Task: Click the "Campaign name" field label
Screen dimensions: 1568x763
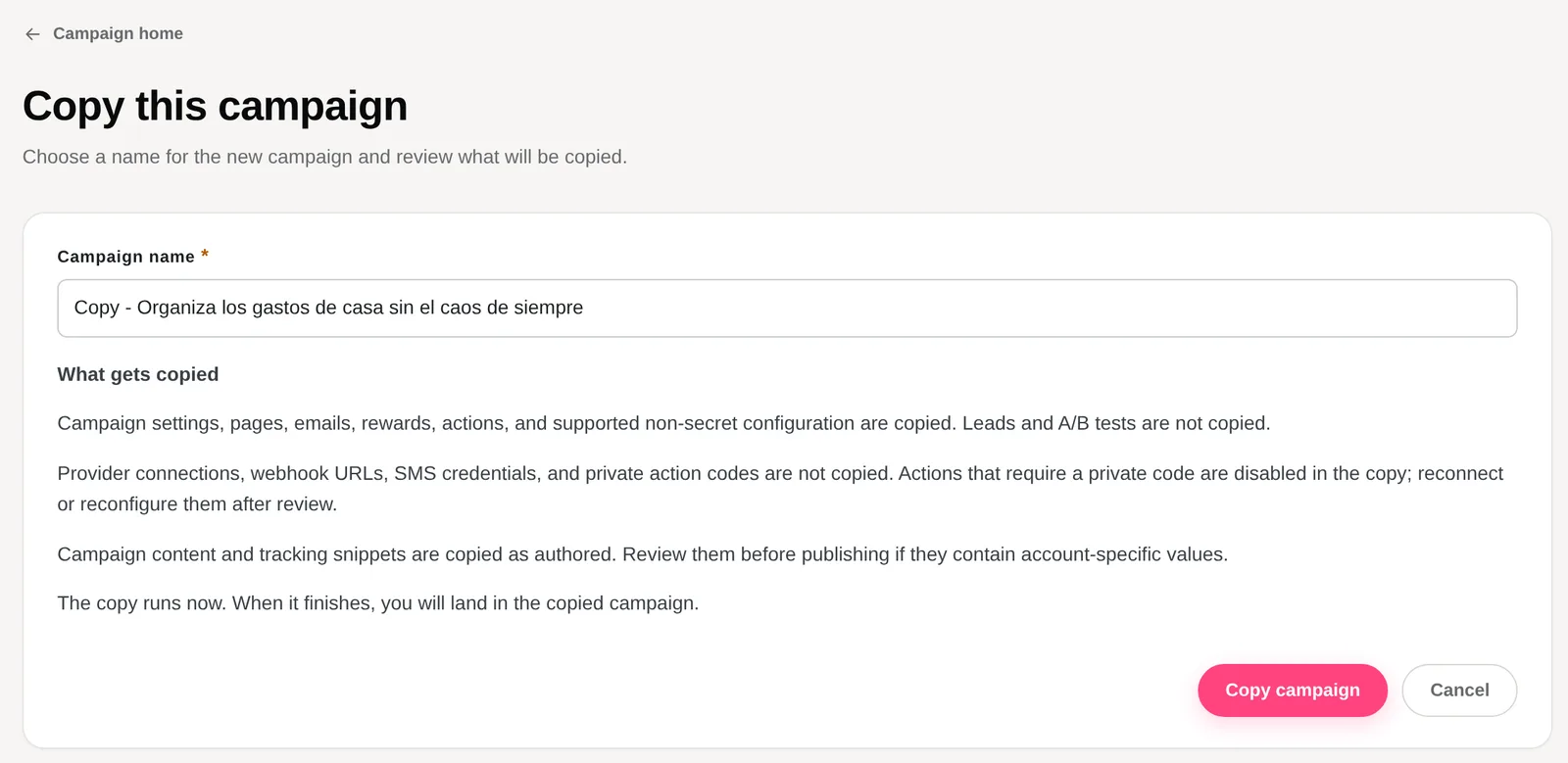Action: coord(126,257)
